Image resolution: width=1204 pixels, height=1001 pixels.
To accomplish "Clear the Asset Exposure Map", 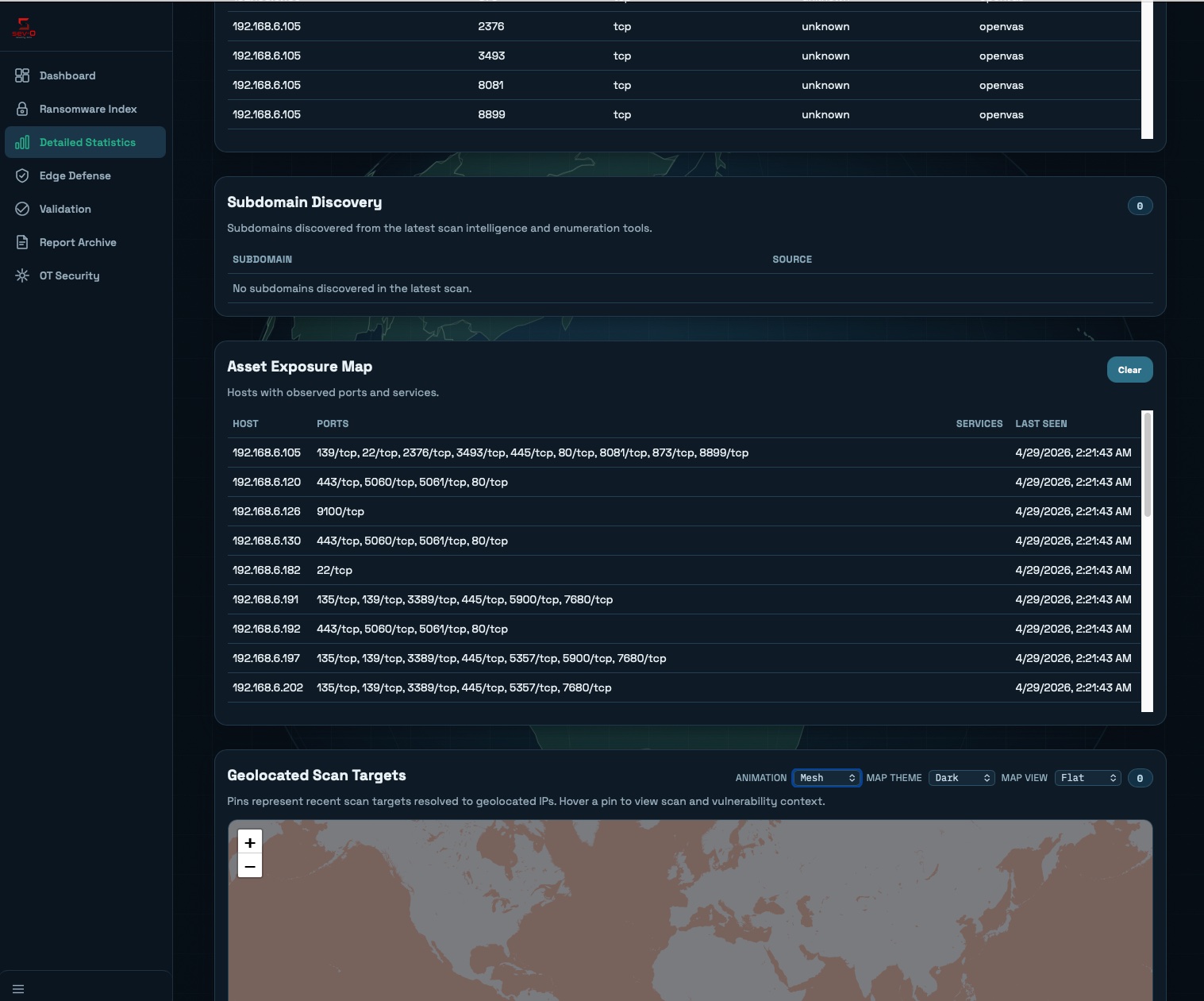I will [1129, 370].
